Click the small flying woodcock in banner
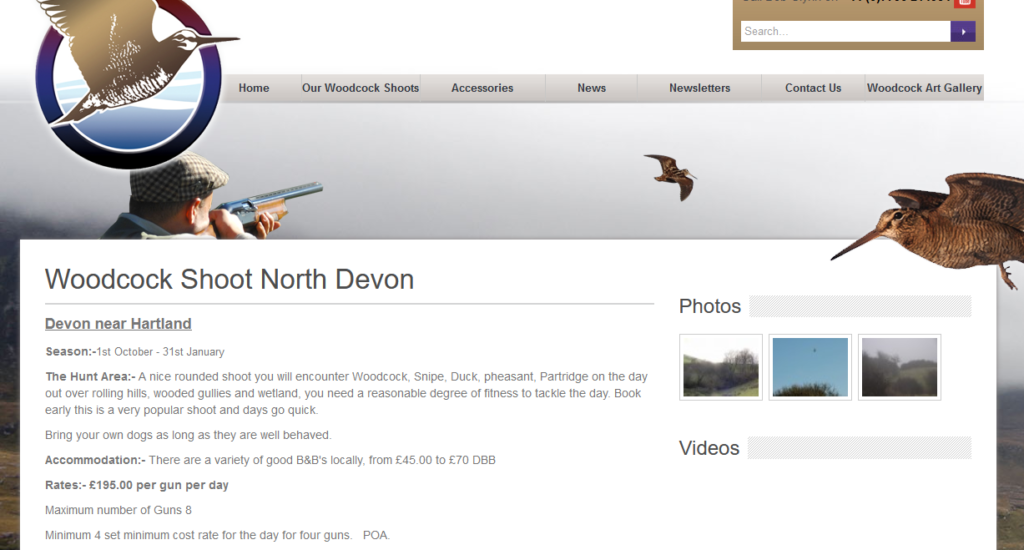 click(671, 175)
